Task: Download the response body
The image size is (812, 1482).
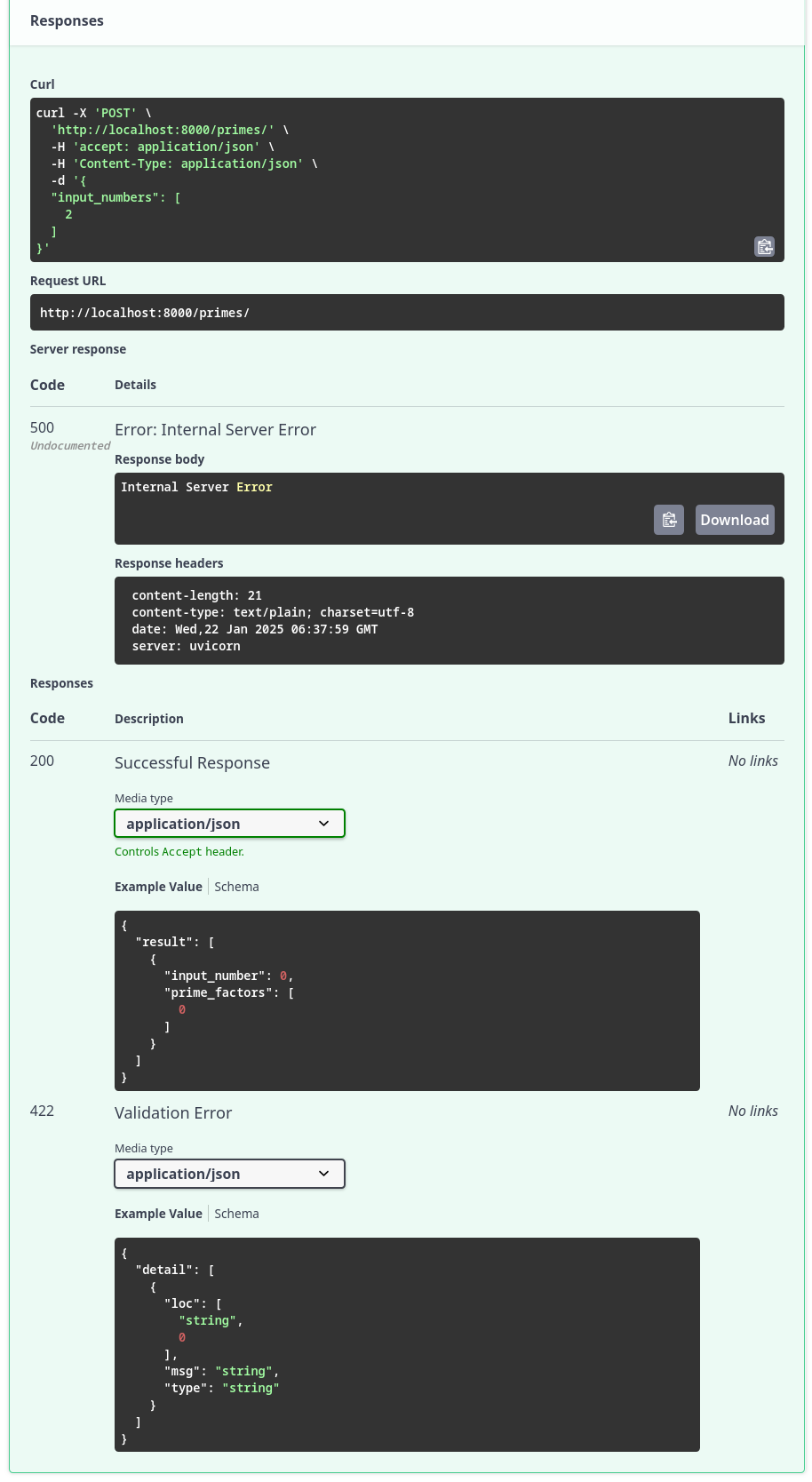Action: pyautogui.click(x=735, y=520)
